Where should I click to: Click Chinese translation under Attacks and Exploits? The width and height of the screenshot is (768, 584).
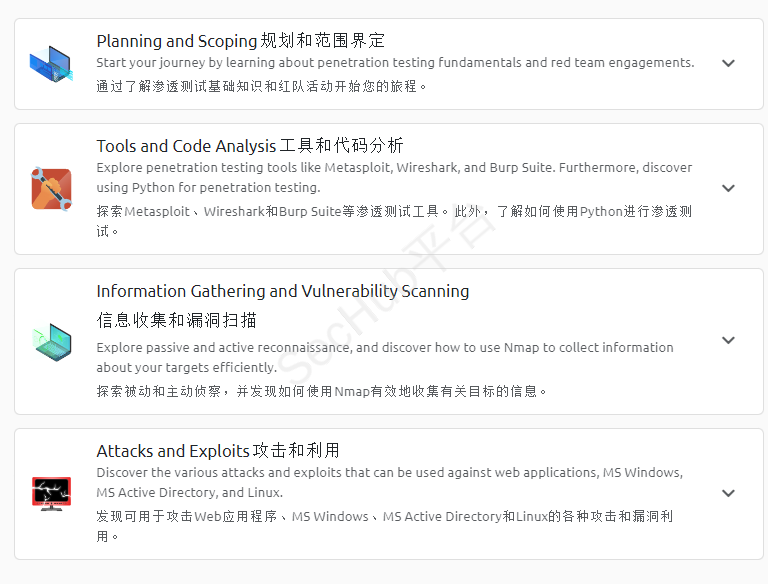click(x=385, y=526)
